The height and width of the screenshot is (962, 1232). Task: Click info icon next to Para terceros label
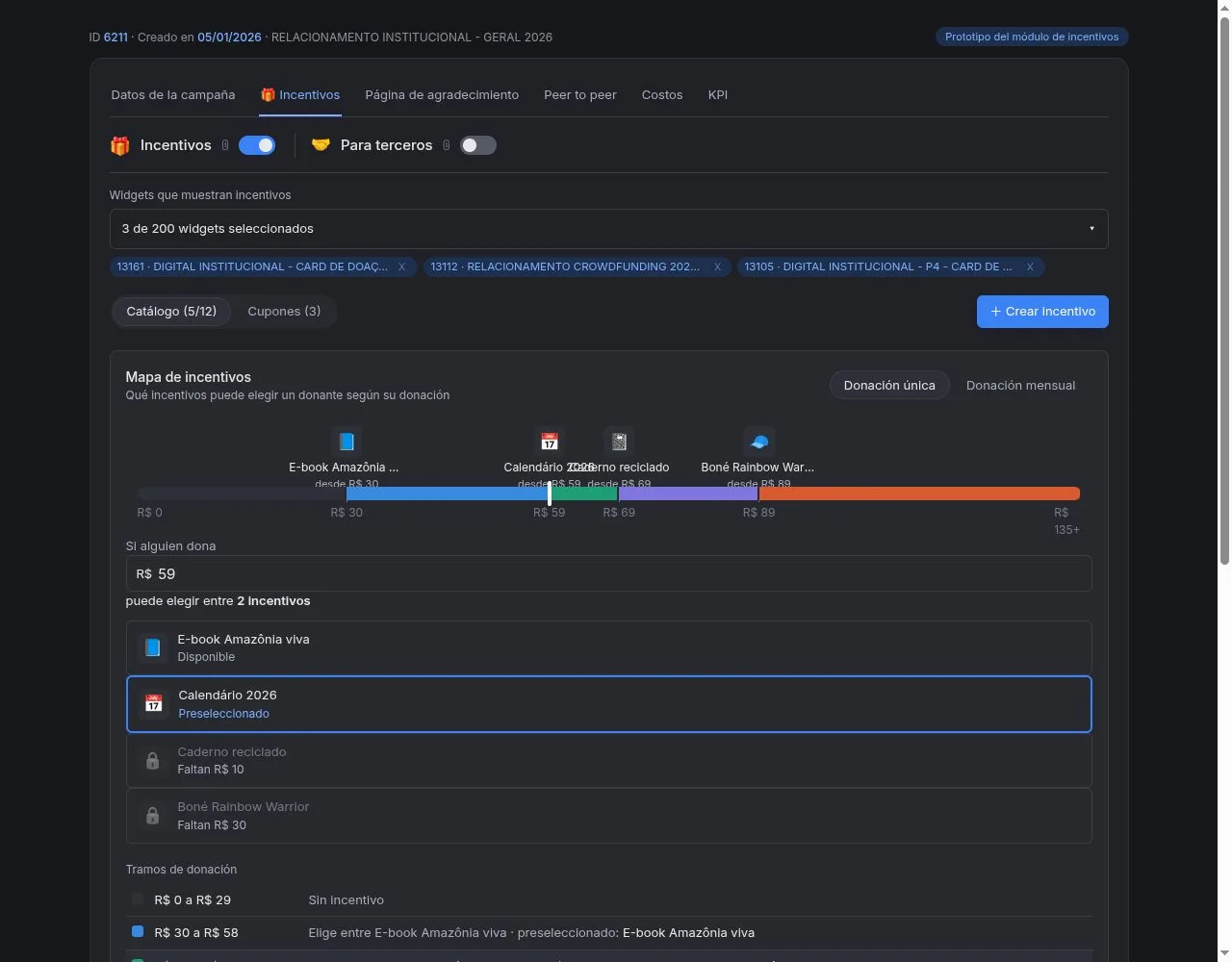[446, 145]
